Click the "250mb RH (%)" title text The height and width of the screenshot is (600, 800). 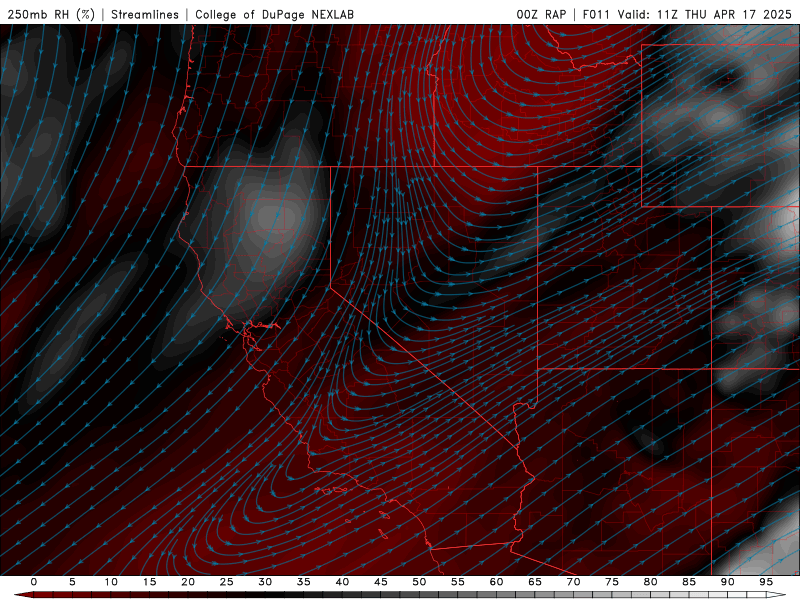[51, 14]
